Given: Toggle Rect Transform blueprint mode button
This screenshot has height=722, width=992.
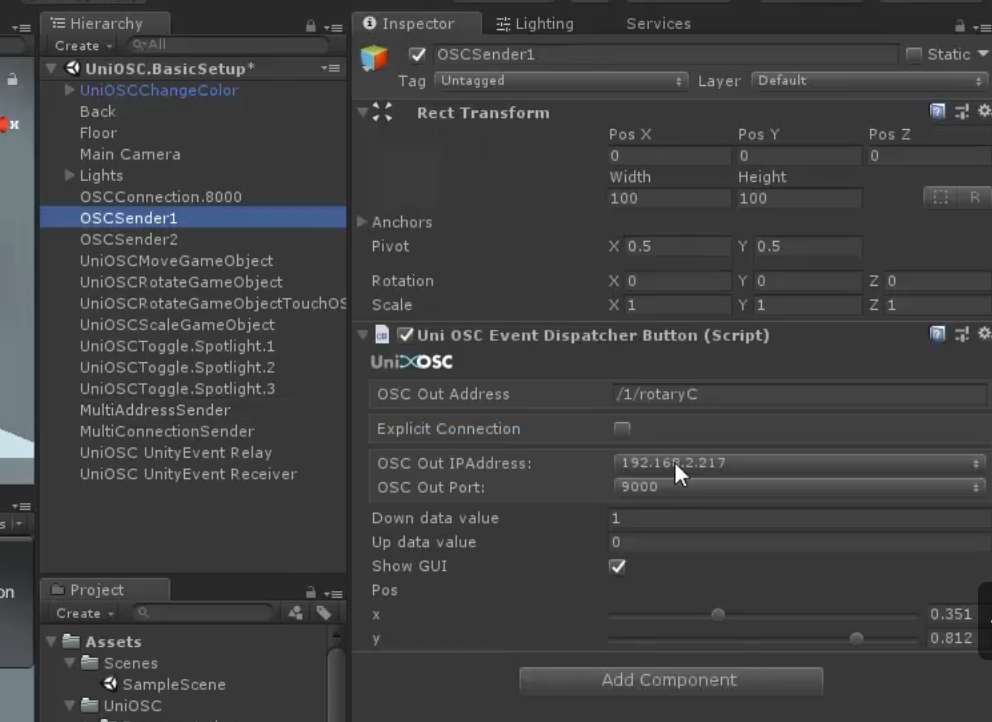Looking at the screenshot, I should (941, 197).
